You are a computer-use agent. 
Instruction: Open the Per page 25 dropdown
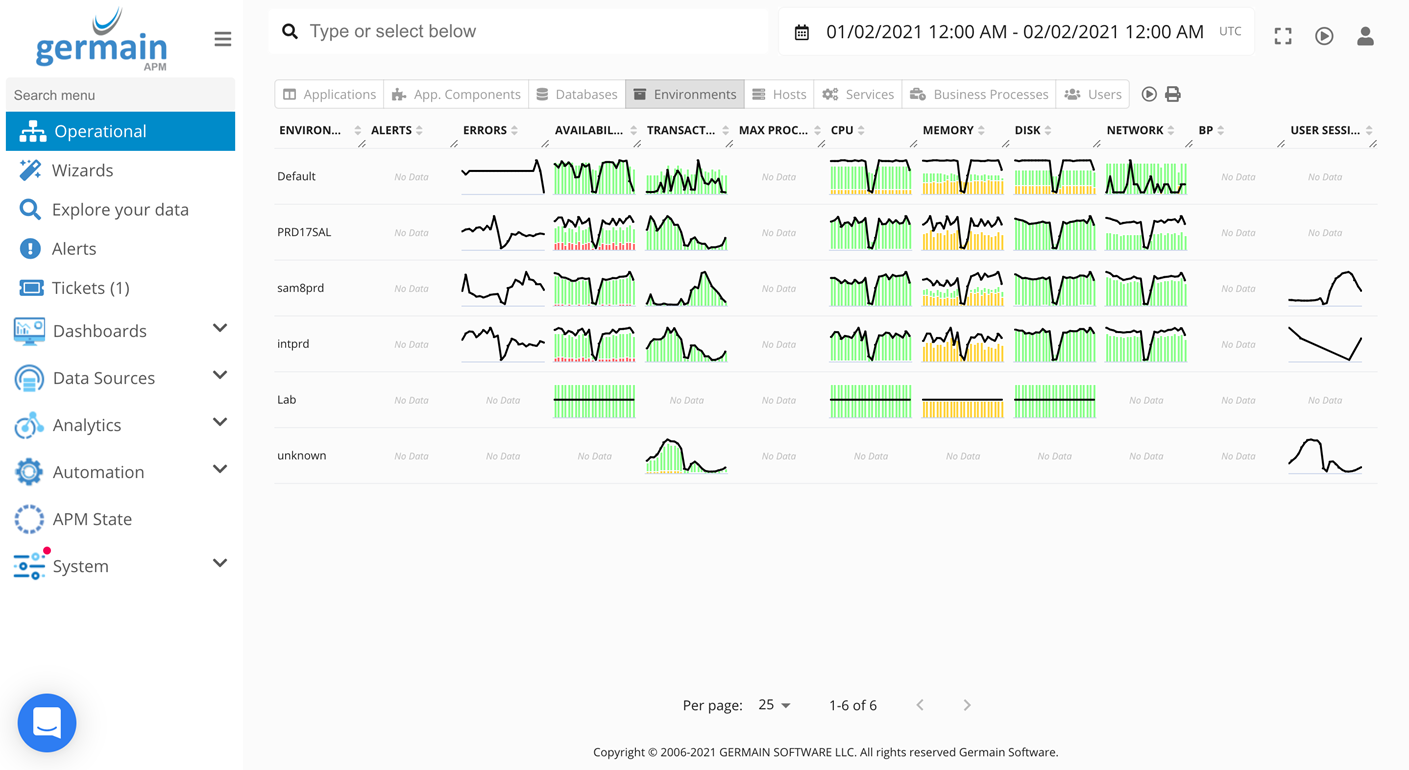774,705
